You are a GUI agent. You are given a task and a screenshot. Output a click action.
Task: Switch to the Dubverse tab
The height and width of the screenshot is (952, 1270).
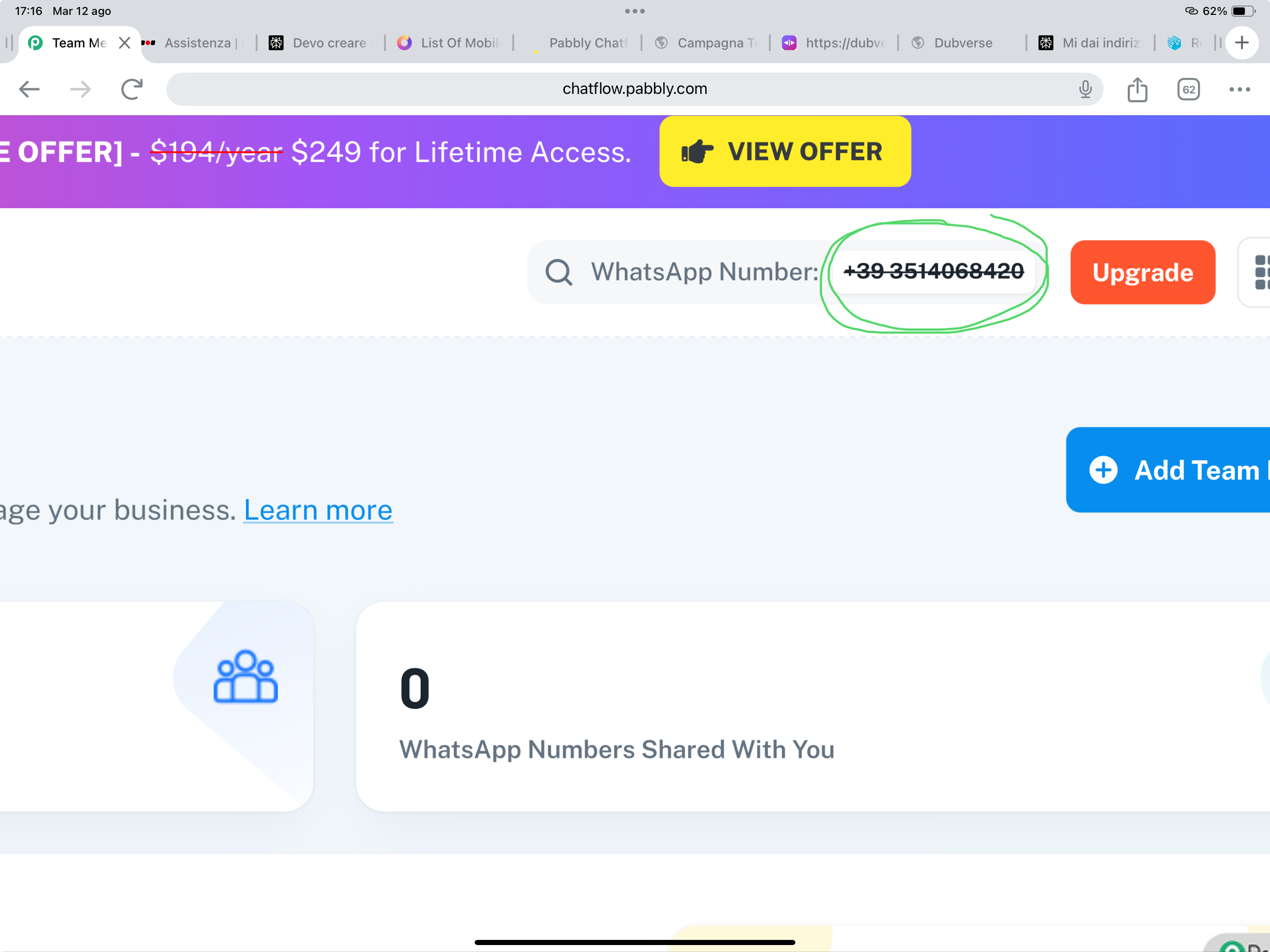pos(963,43)
